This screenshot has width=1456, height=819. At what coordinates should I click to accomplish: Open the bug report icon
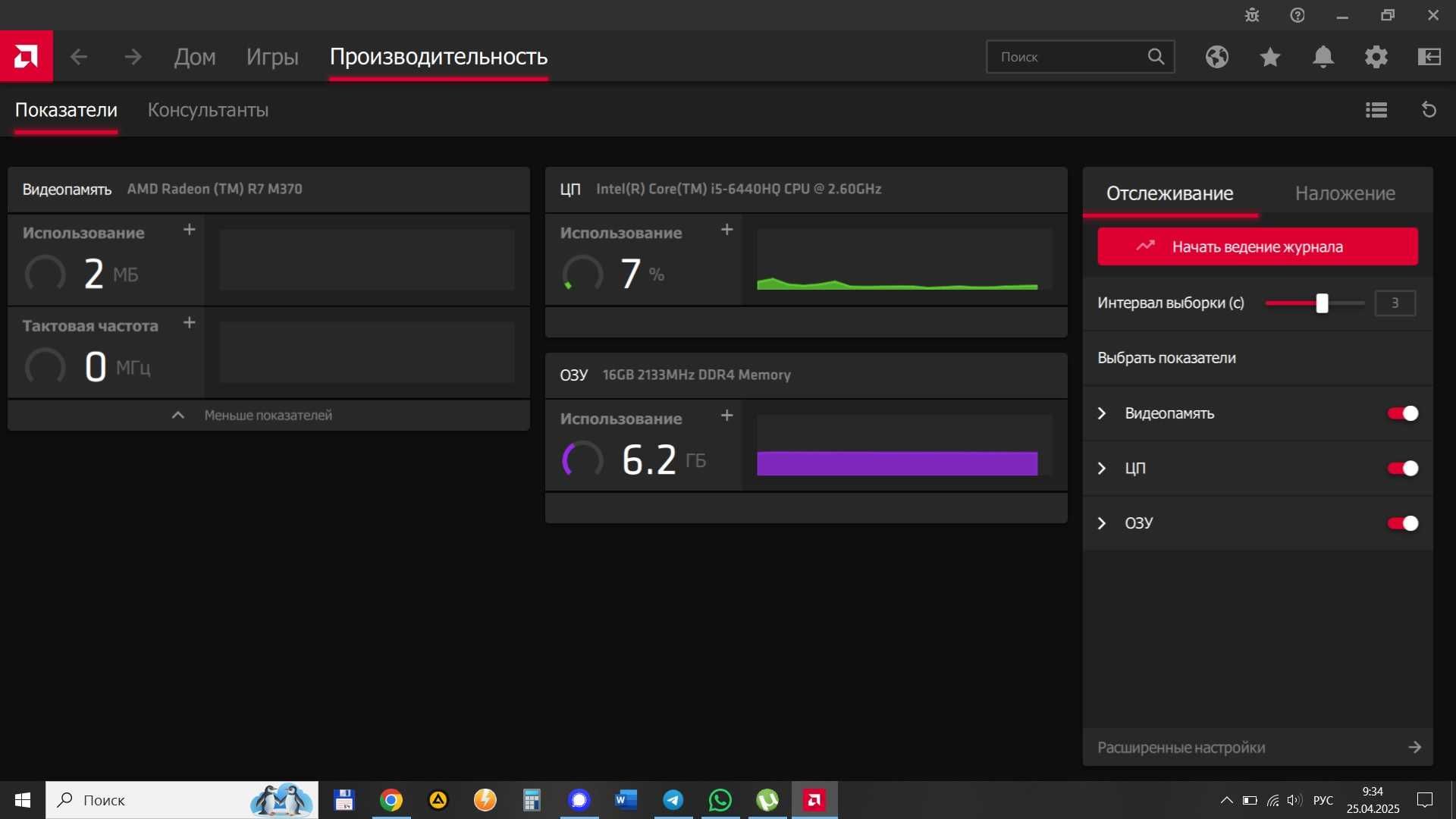(1252, 15)
